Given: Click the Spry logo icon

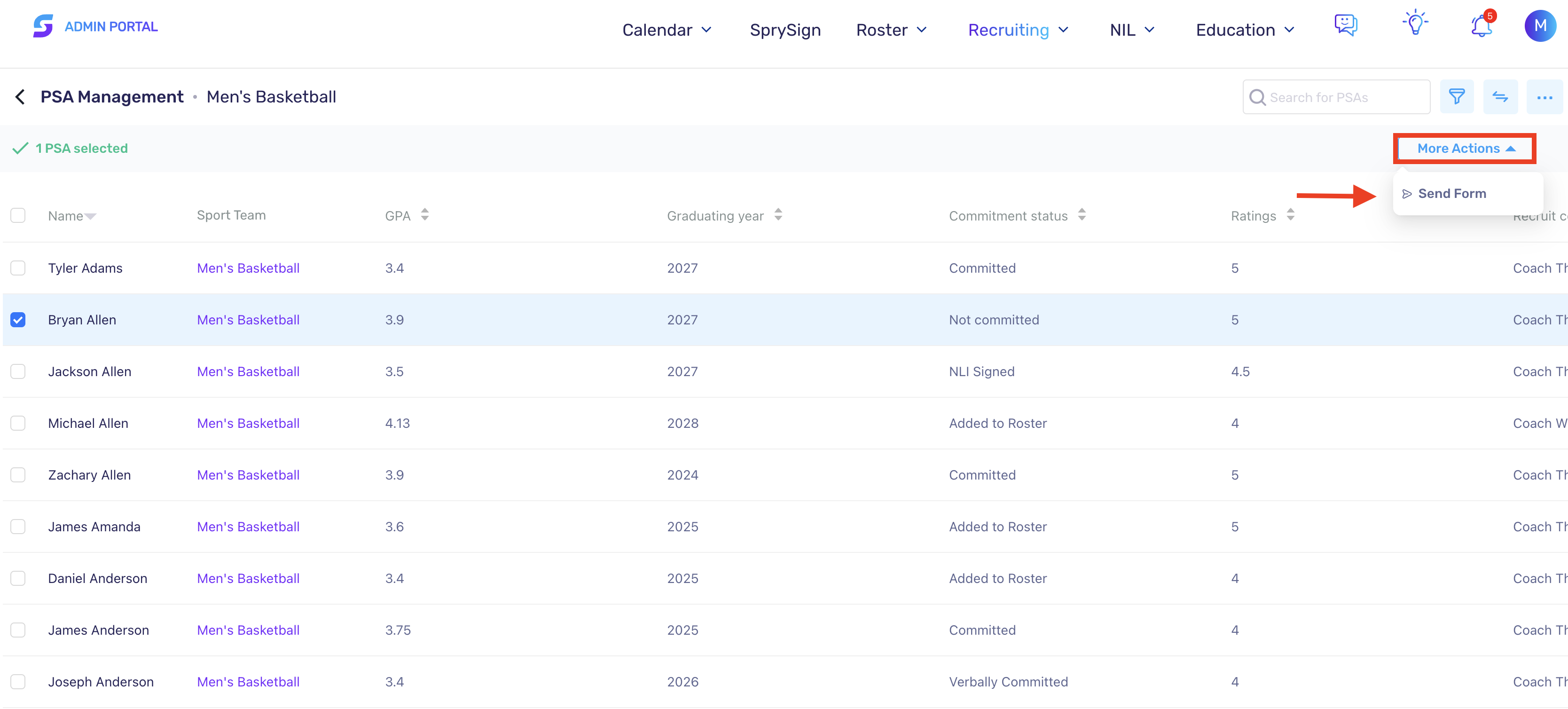Looking at the screenshot, I should (43, 26).
